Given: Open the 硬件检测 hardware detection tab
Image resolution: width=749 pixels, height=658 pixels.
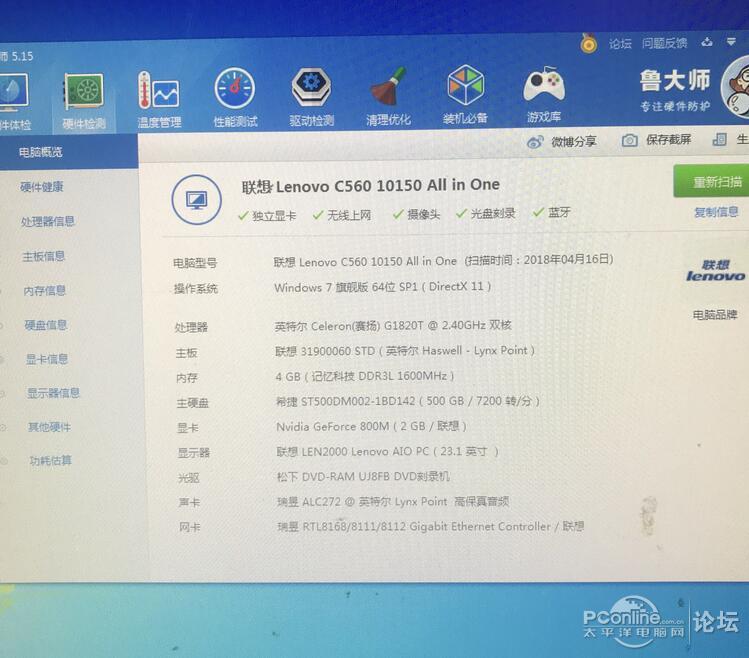Looking at the screenshot, I should coord(84,101).
